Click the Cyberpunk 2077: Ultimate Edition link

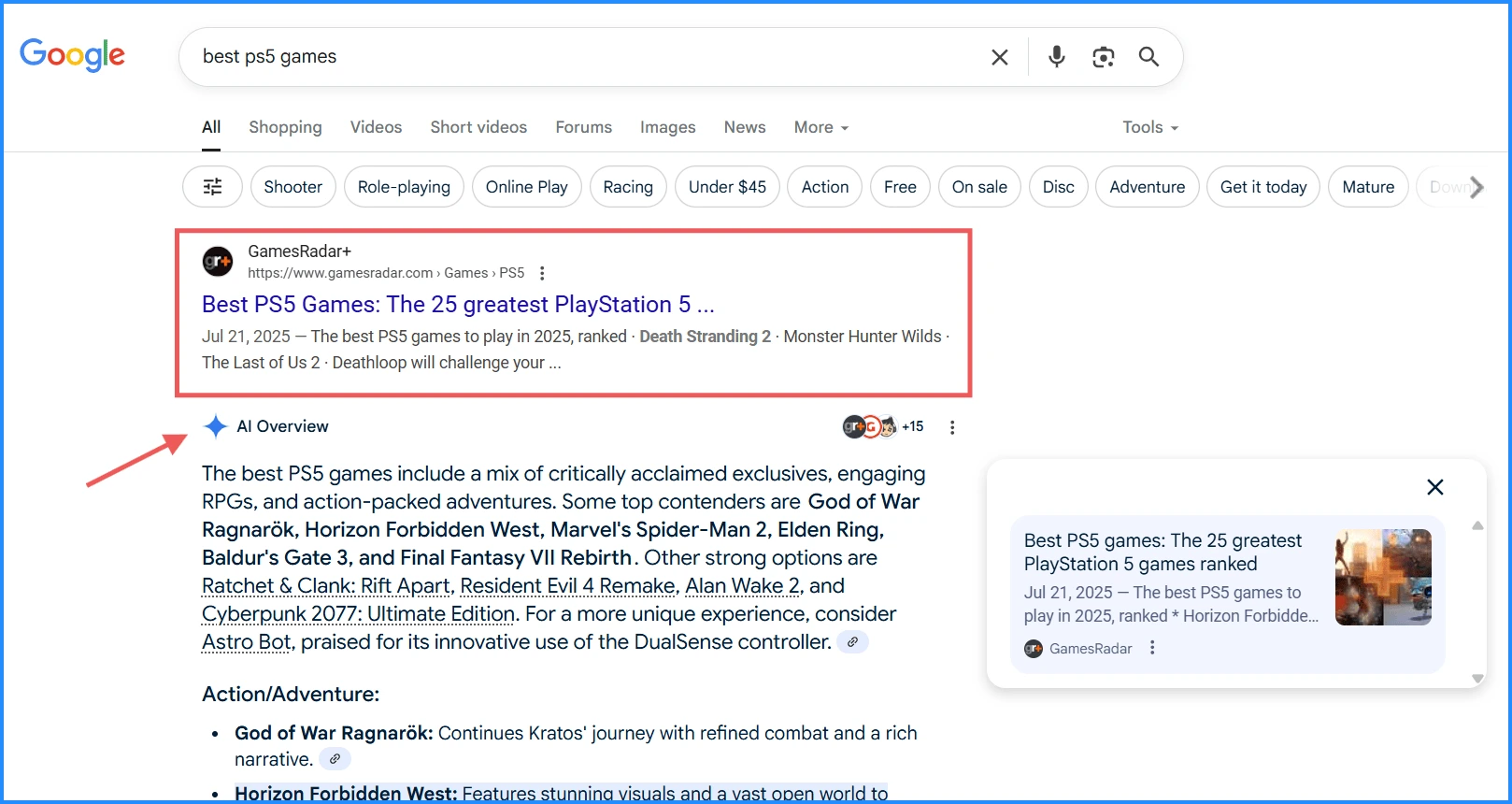click(358, 614)
